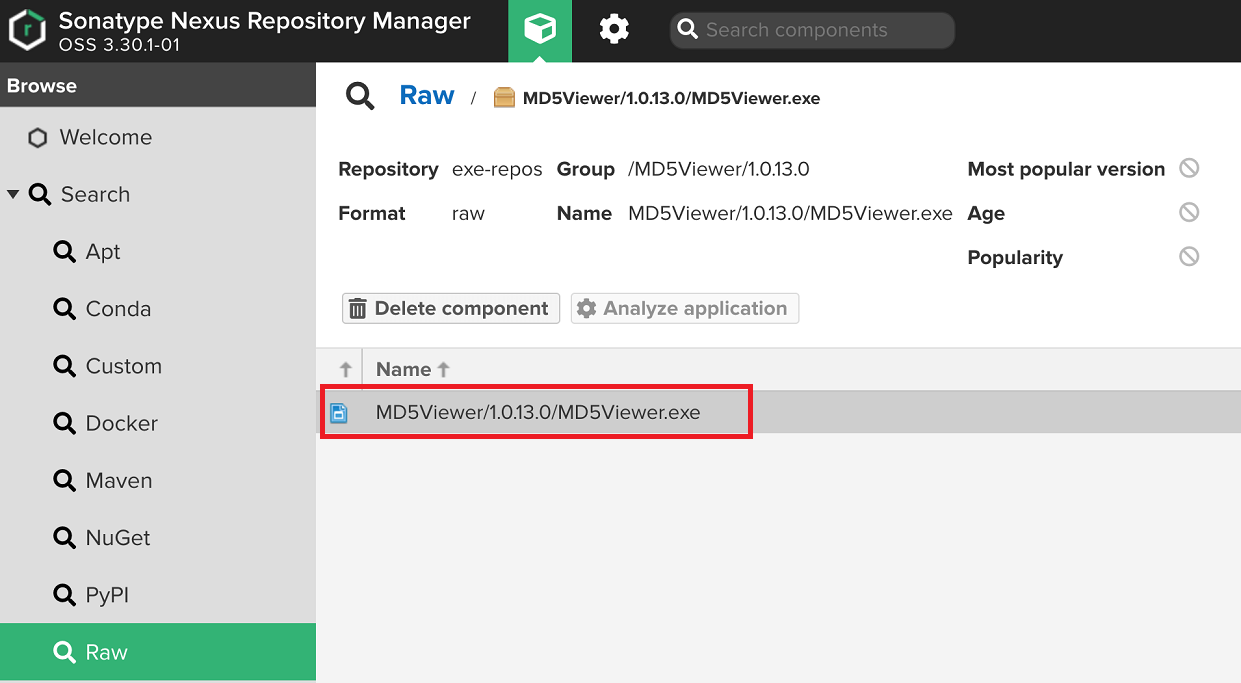Click the package box icon in breadcrumb
This screenshot has height=683, width=1241.
coord(505,98)
